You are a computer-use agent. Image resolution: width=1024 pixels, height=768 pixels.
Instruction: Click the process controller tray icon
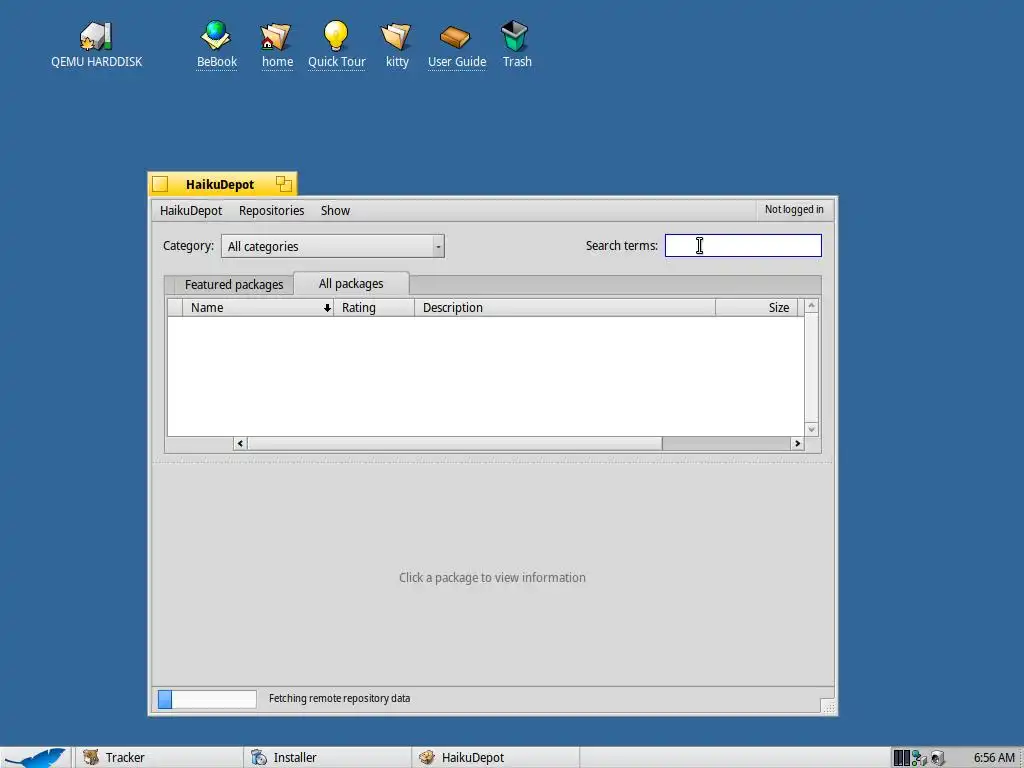point(902,758)
